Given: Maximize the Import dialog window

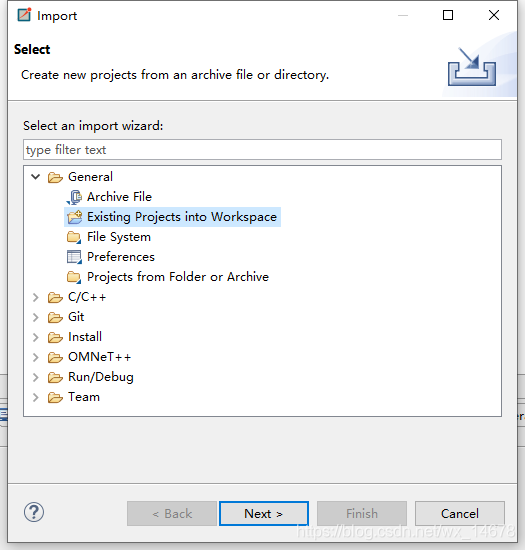Looking at the screenshot, I should pyautogui.click(x=448, y=15).
